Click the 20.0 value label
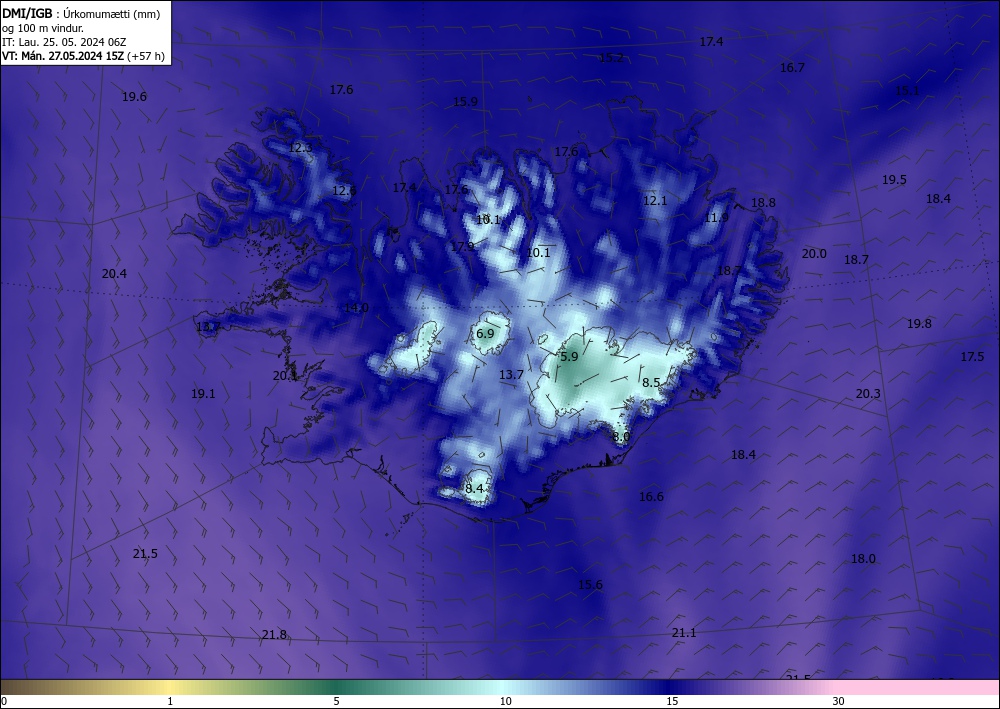 814,254
